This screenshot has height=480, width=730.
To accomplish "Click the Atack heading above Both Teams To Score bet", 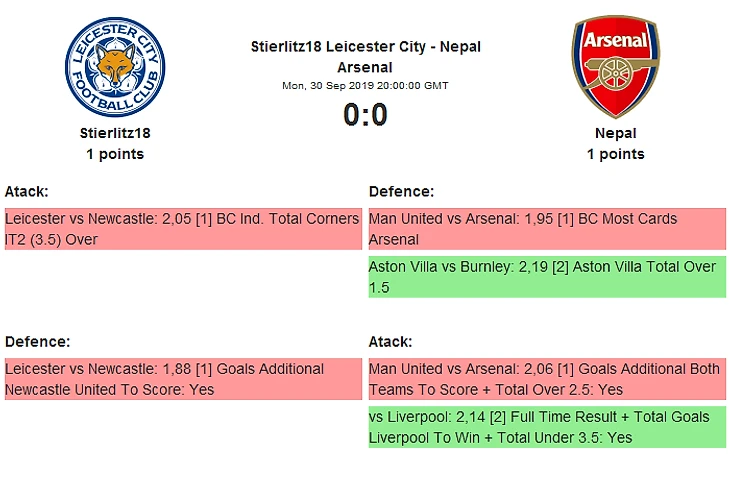I will pos(391,341).
